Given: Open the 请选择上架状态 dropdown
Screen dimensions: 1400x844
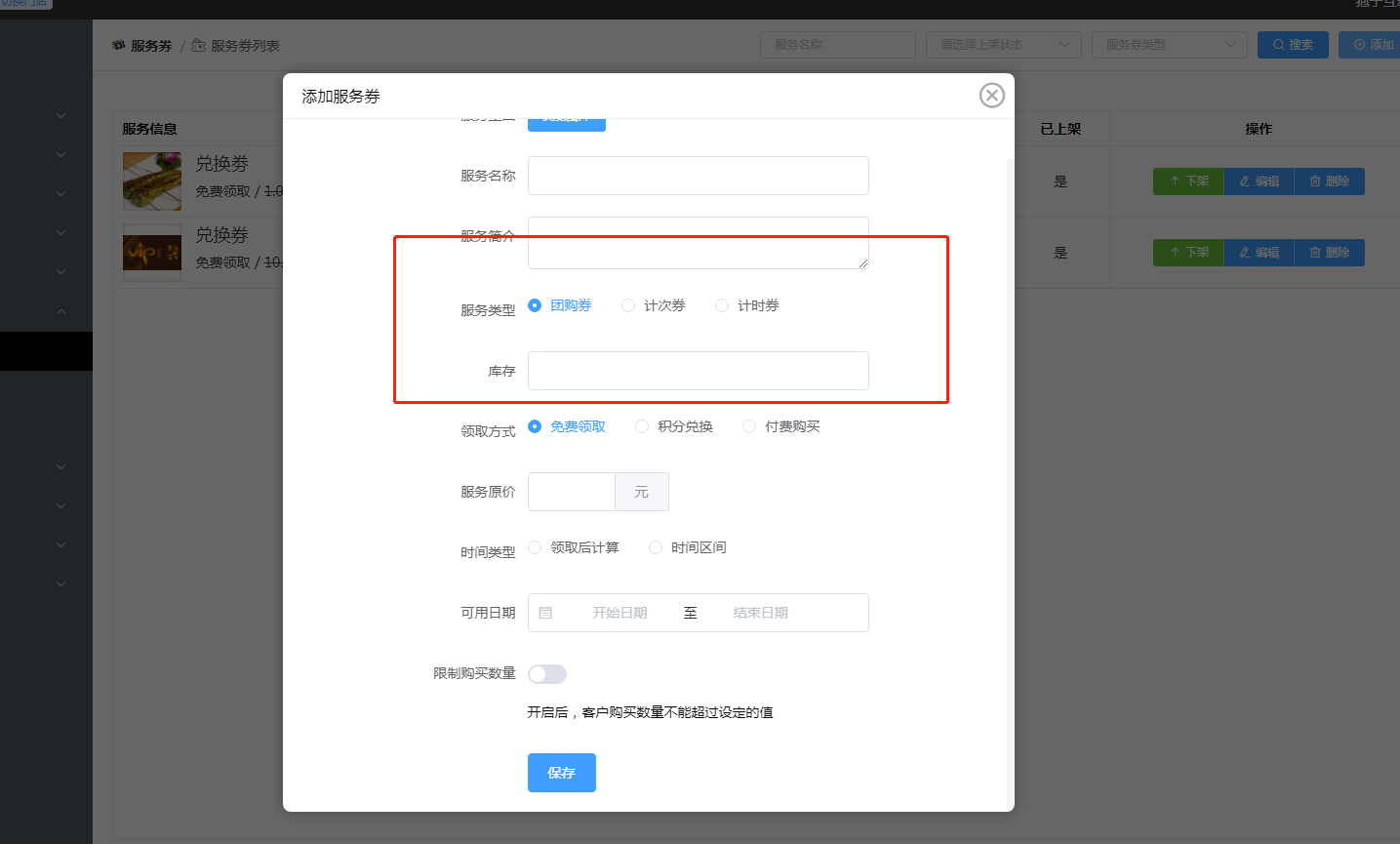Looking at the screenshot, I should pos(1004,45).
